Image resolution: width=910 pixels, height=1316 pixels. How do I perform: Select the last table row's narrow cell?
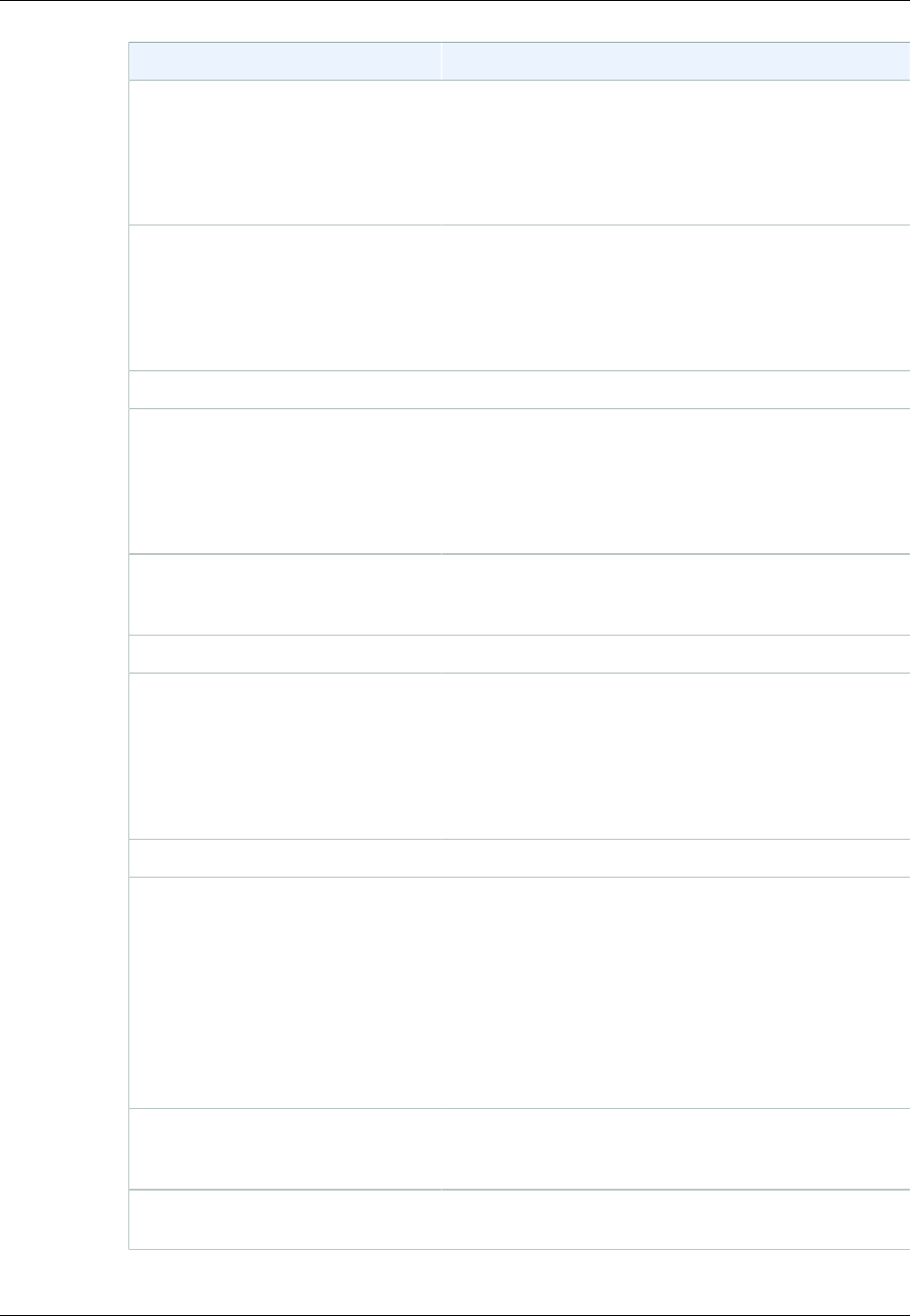(285, 1220)
